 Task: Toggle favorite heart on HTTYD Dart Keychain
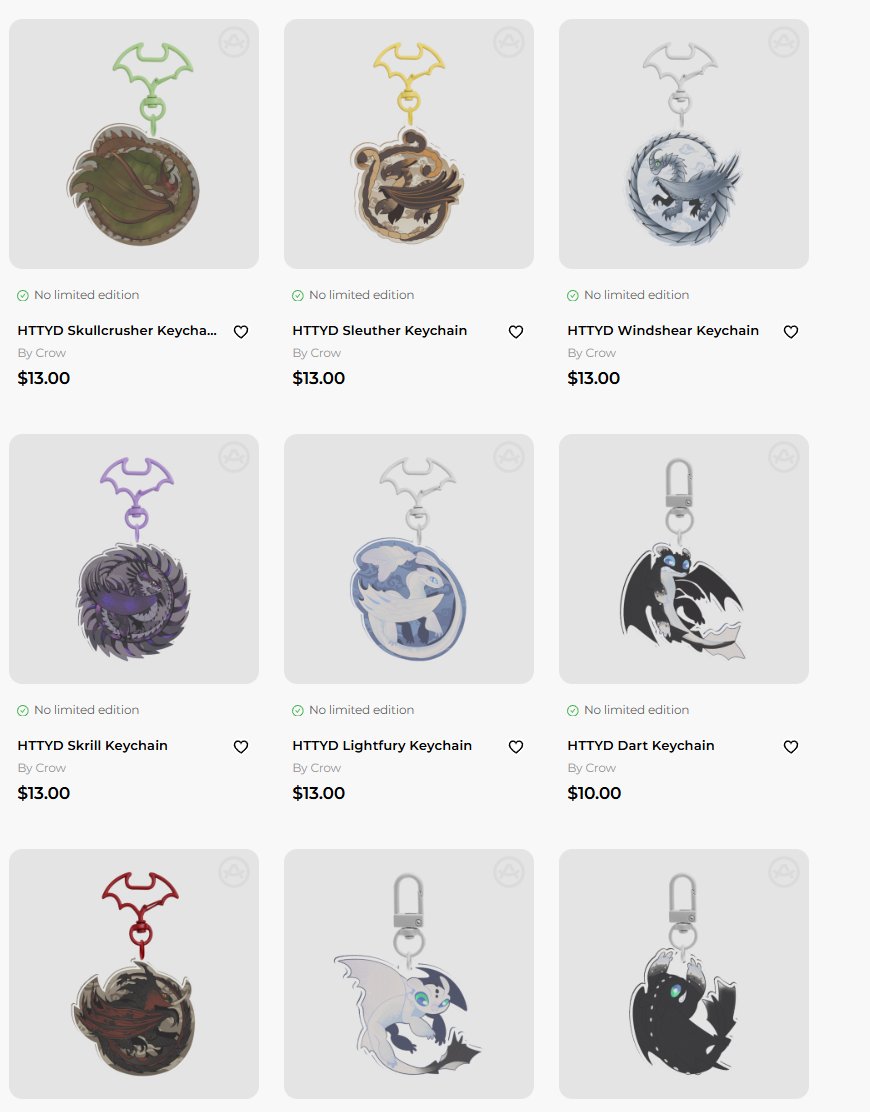pyautogui.click(x=791, y=746)
